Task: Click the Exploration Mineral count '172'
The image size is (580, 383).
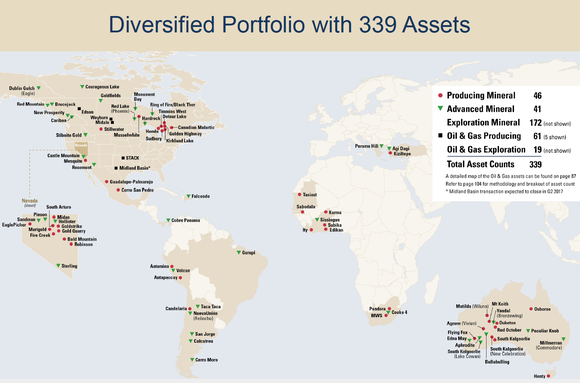Action: 536,122
